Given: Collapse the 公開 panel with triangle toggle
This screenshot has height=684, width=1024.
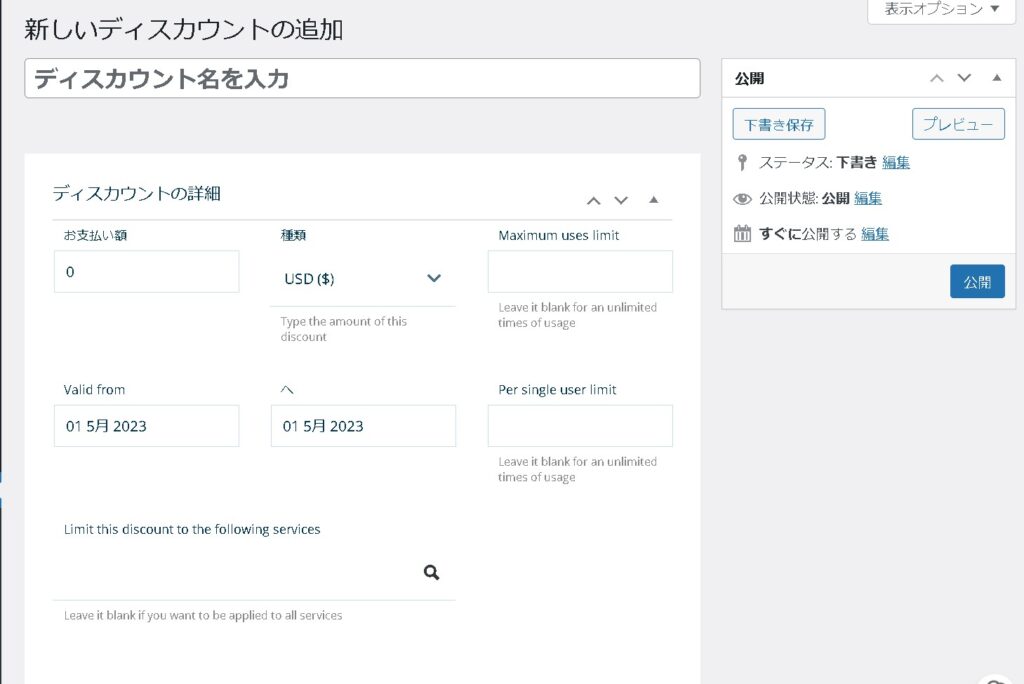Looking at the screenshot, I should [996, 78].
